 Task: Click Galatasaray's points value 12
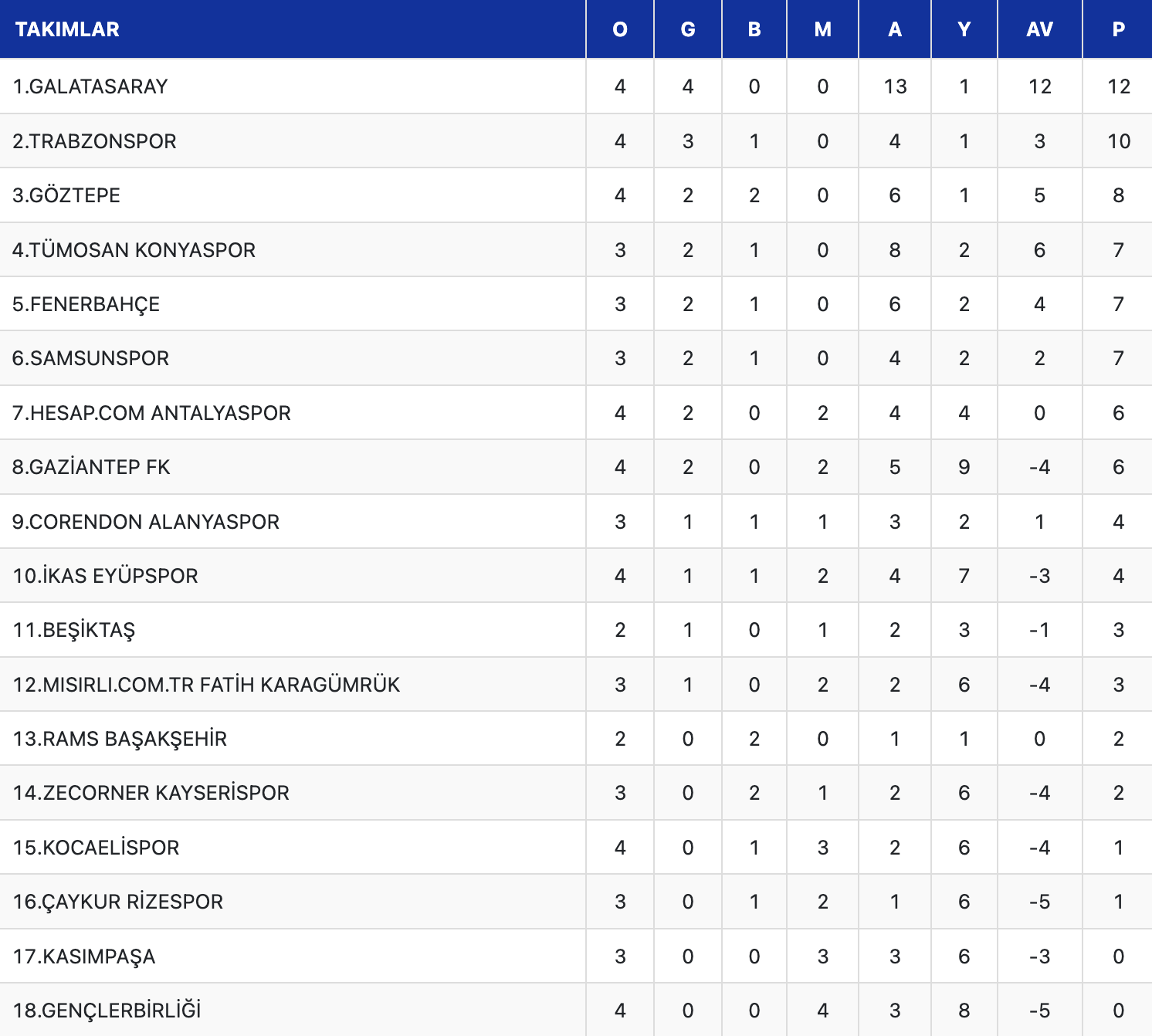tap(1118, 86)
